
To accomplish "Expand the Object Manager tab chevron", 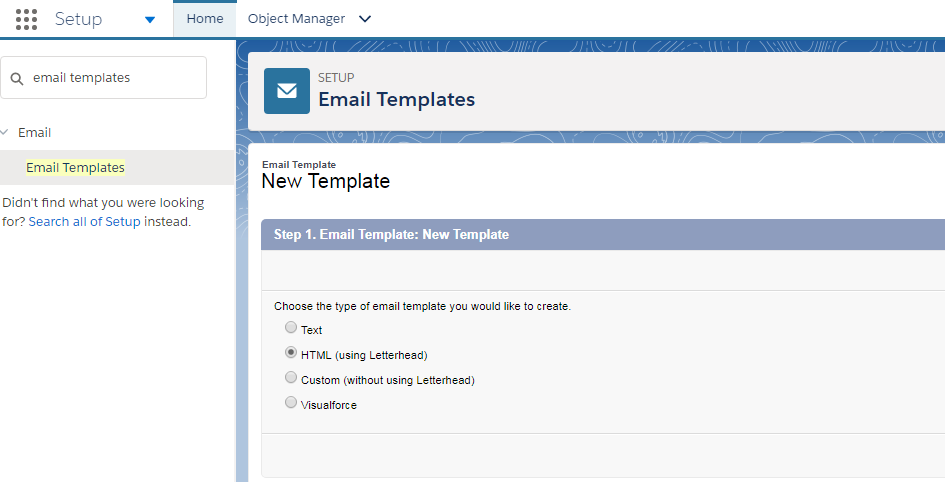I will coord(365,19).
